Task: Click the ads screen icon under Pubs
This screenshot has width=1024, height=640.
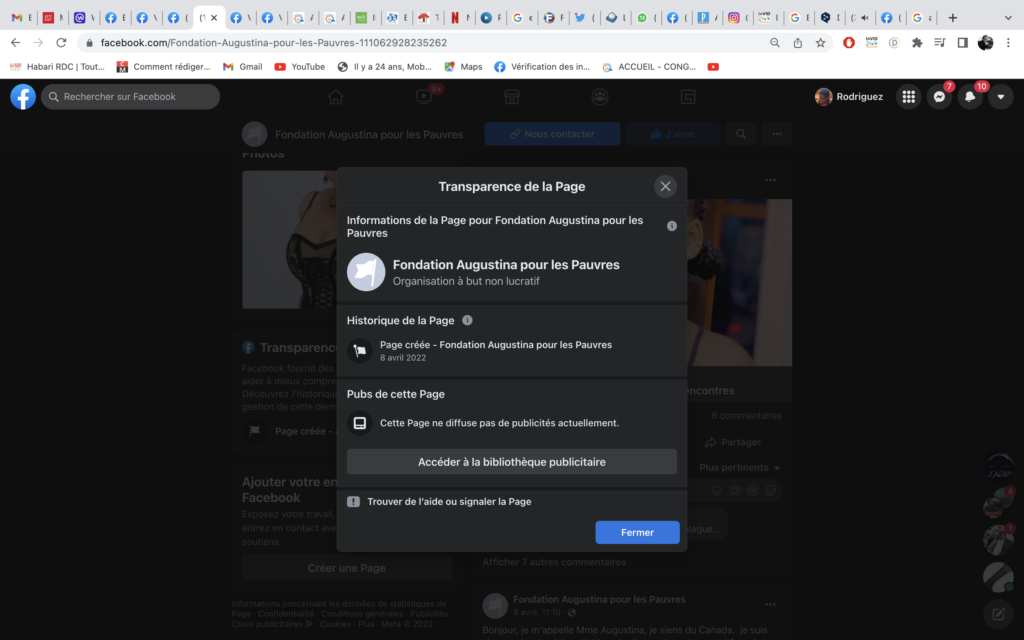Action: [x=359, y=423]
